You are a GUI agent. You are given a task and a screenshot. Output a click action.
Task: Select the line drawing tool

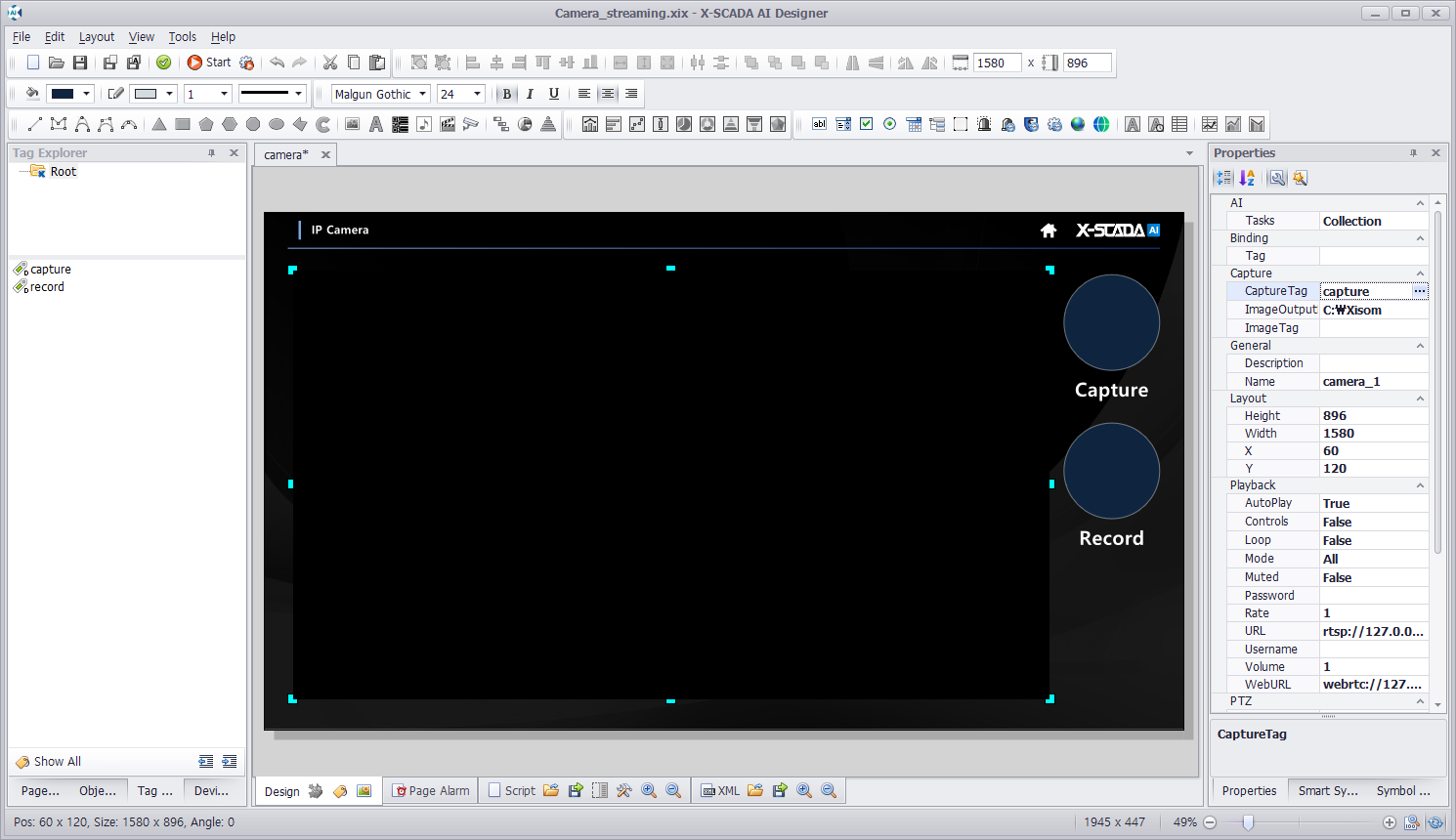click(x=35, y=124)
